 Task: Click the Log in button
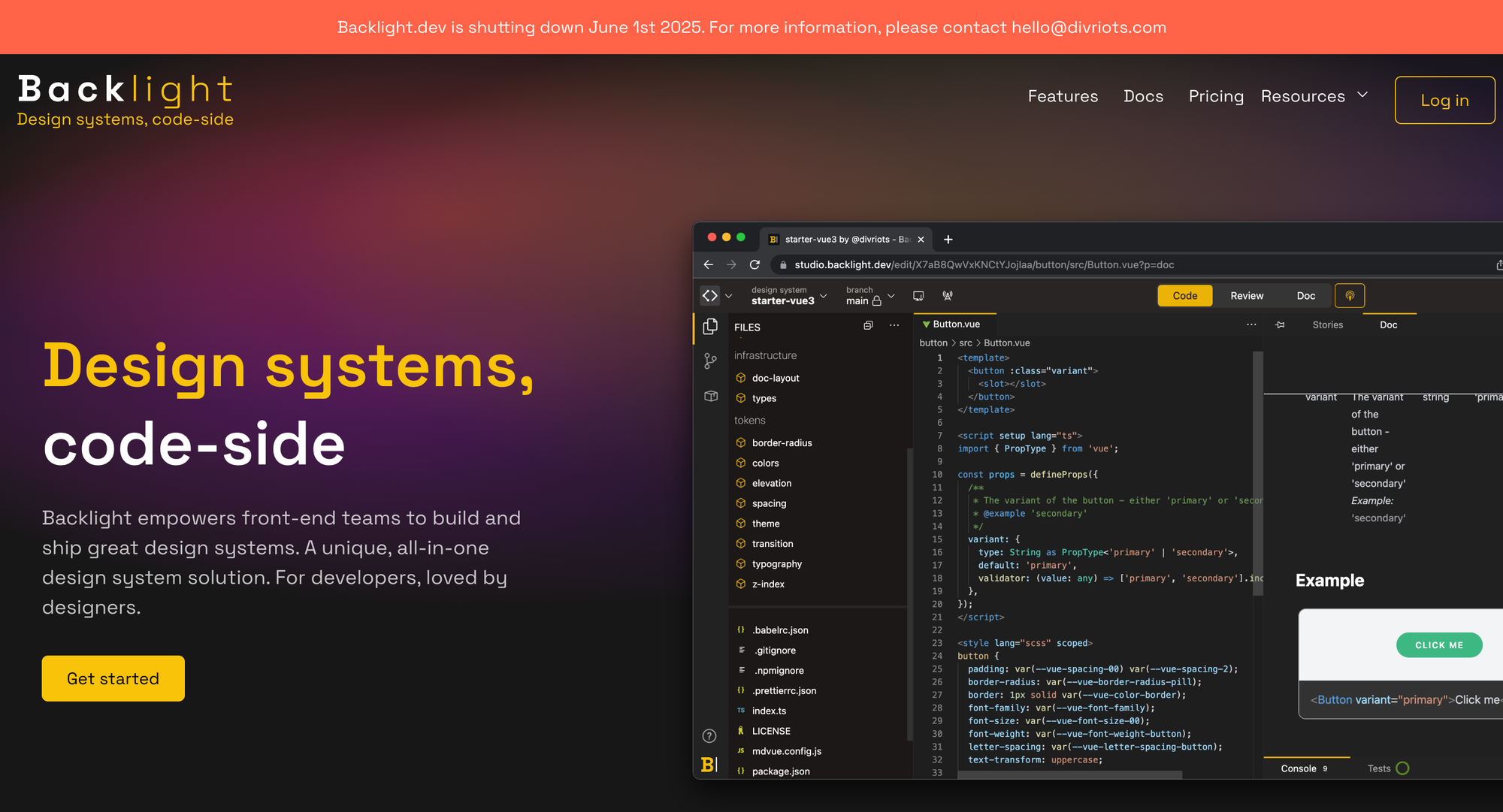[x=1444, y=100]
